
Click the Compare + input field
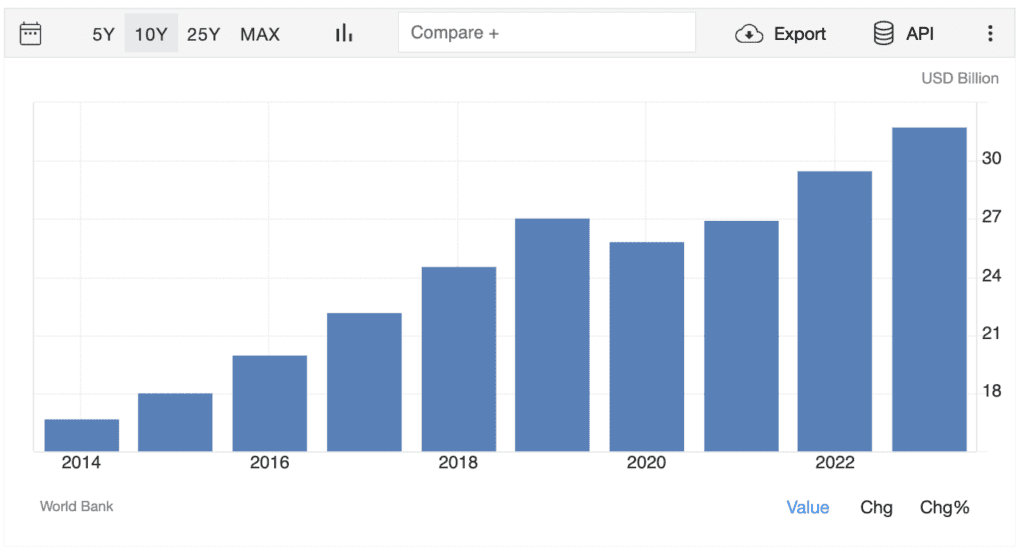547,33
